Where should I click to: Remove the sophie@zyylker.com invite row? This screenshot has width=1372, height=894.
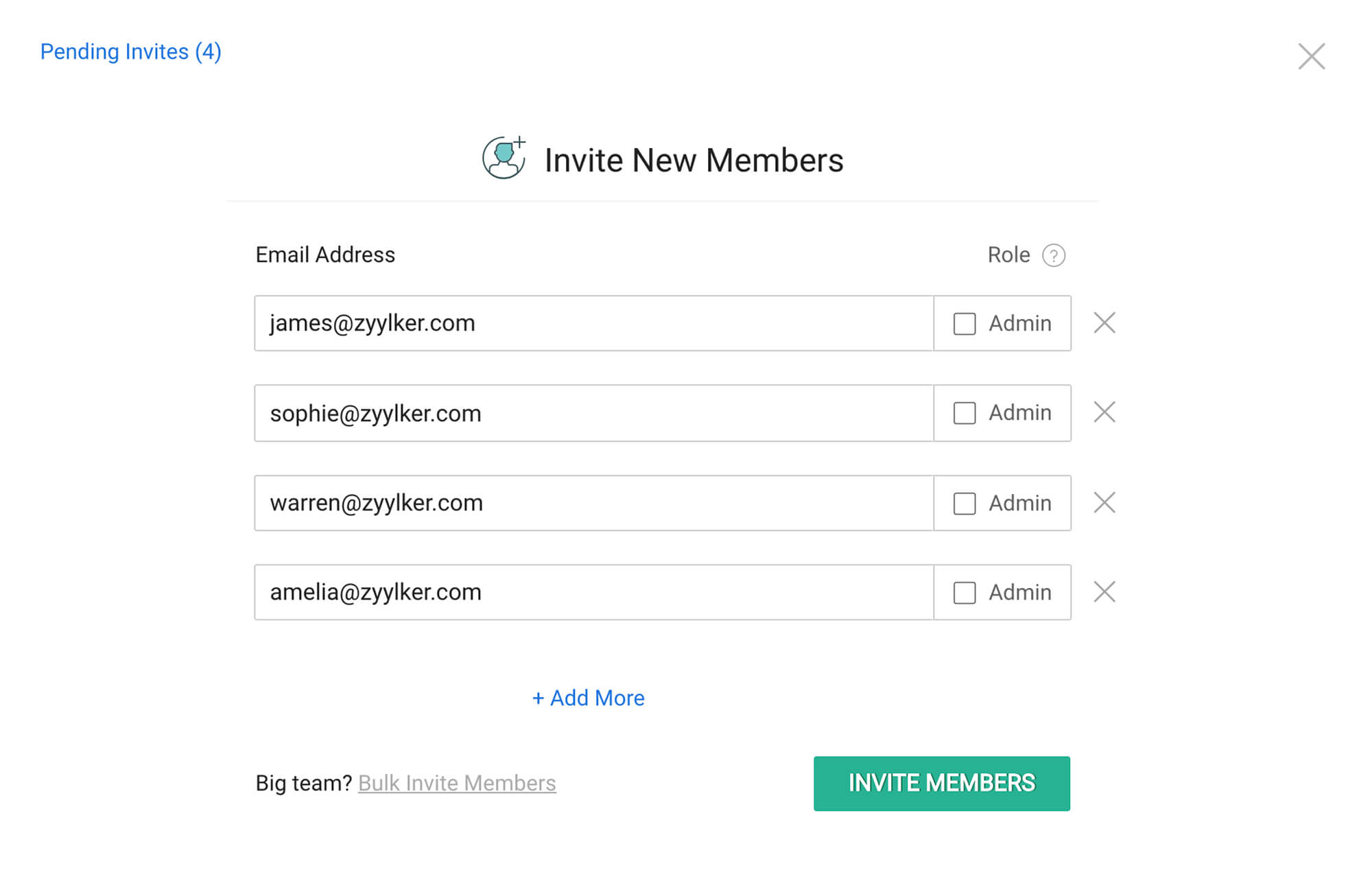[x=1104, y=412]
